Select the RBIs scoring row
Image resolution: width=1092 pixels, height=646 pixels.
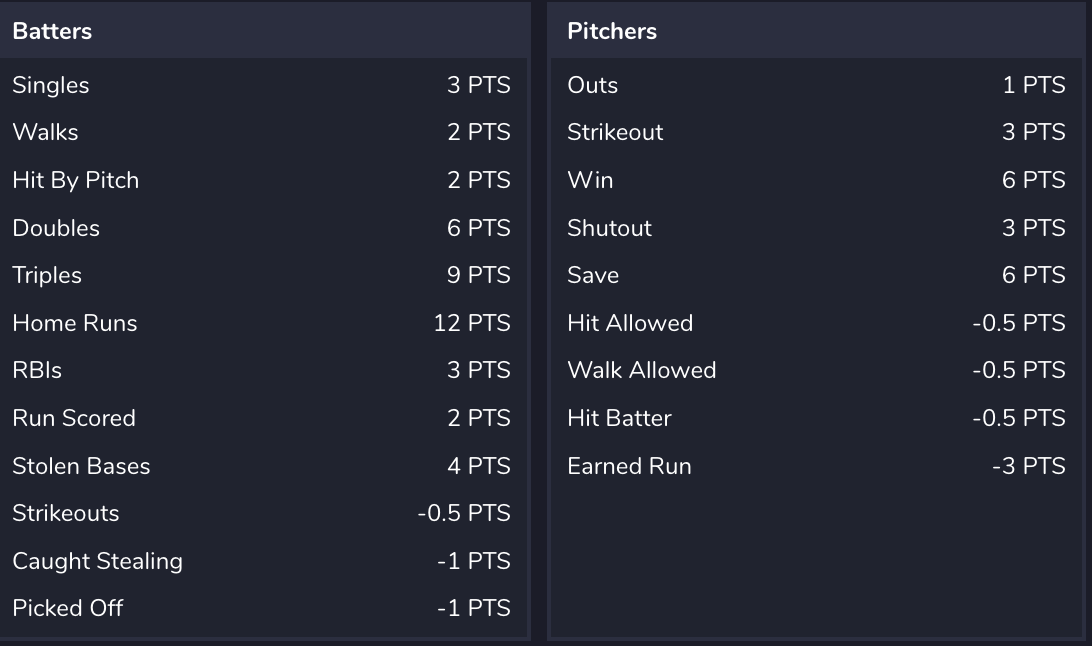[264, 370]
